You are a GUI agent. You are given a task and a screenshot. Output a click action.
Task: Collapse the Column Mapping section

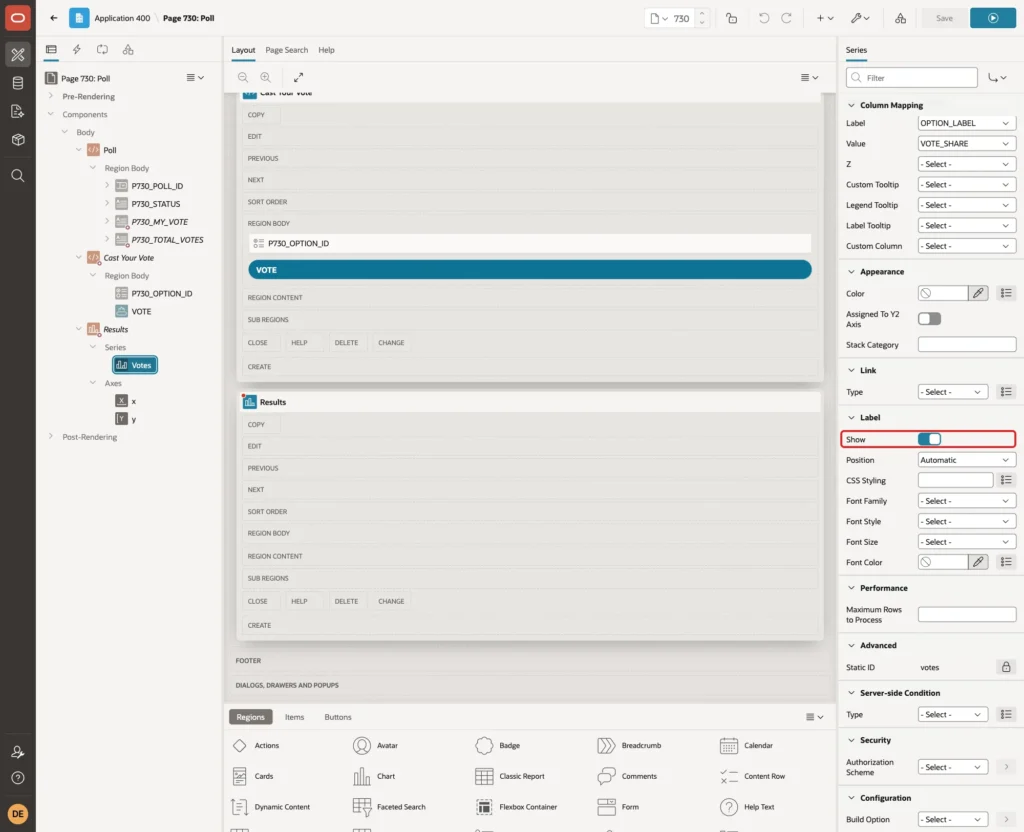pos(851,105)
